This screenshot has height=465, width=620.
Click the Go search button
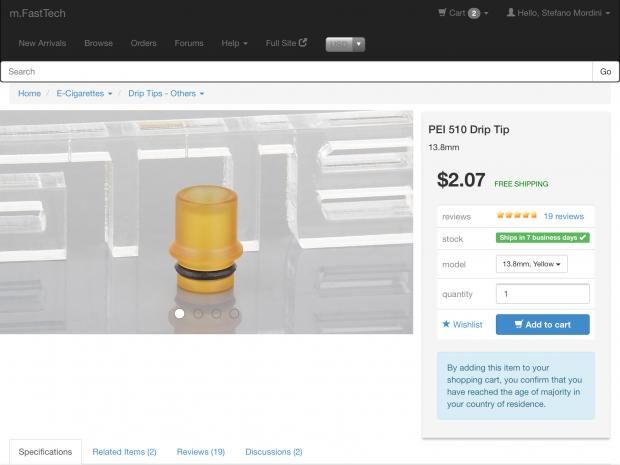(605, 72)
